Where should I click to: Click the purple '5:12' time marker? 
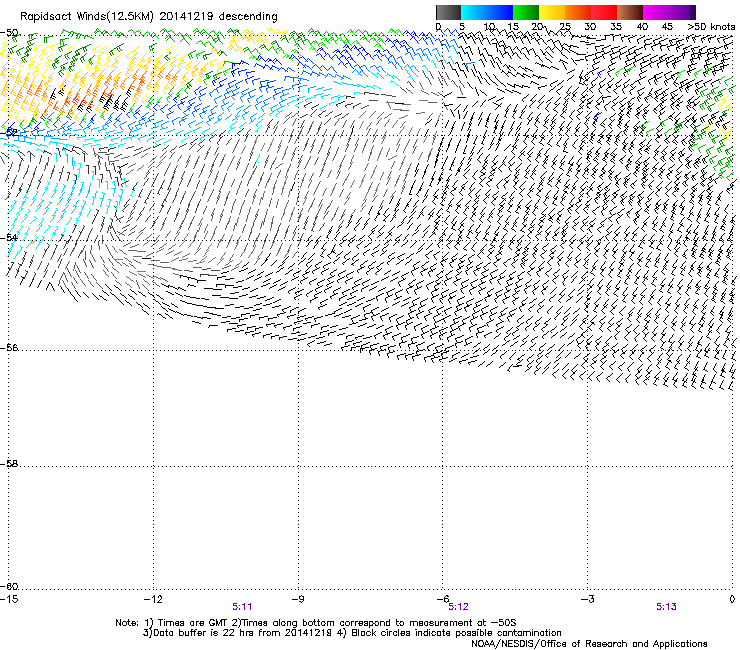click(x=458, y=607)
